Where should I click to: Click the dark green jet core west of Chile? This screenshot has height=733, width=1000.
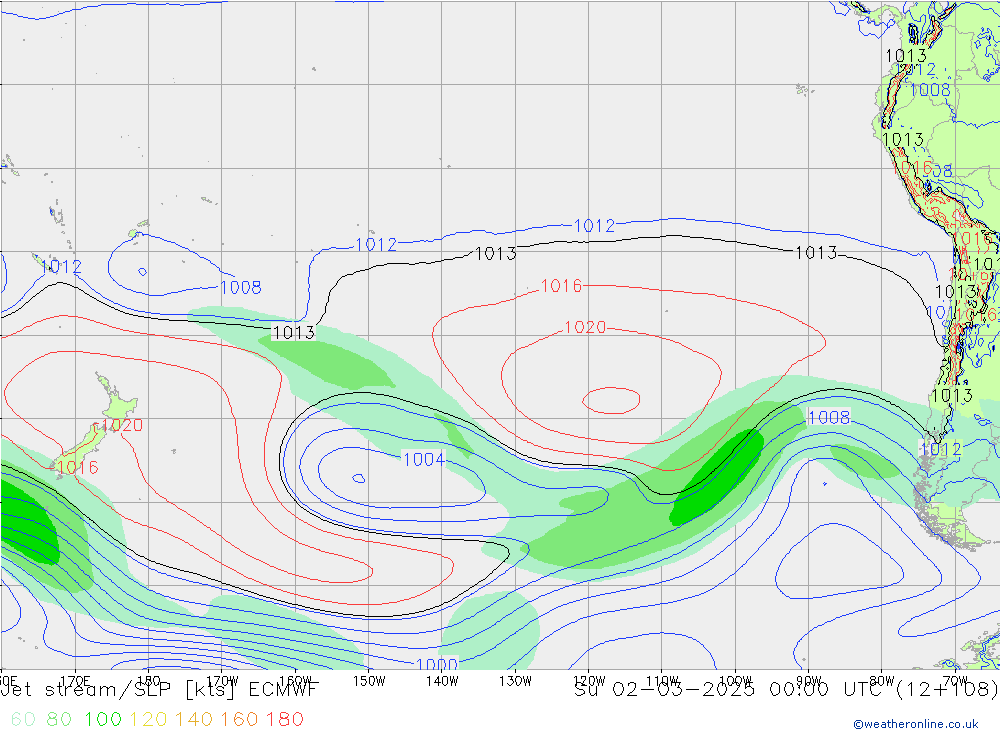717,478
